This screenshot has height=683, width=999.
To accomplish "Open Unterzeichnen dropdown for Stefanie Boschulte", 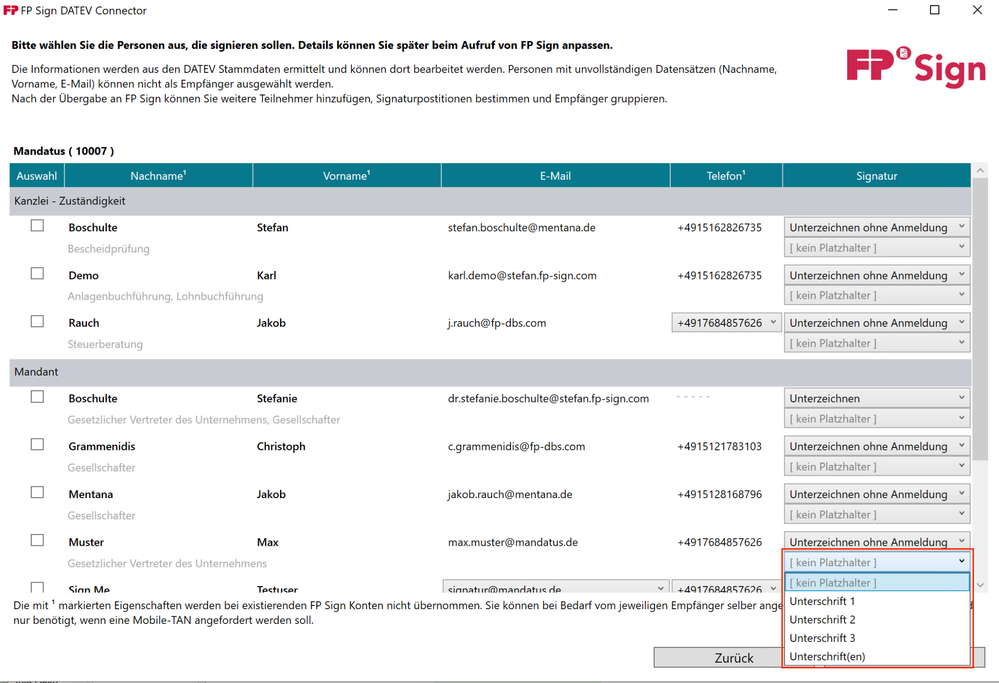I will (877, 398).
